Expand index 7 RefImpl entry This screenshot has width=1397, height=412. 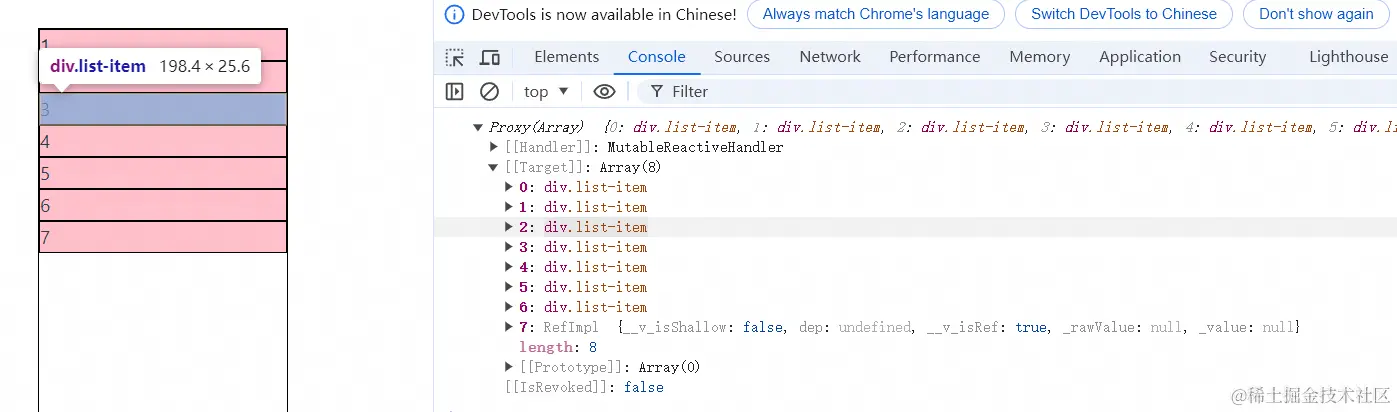point(511,327)
